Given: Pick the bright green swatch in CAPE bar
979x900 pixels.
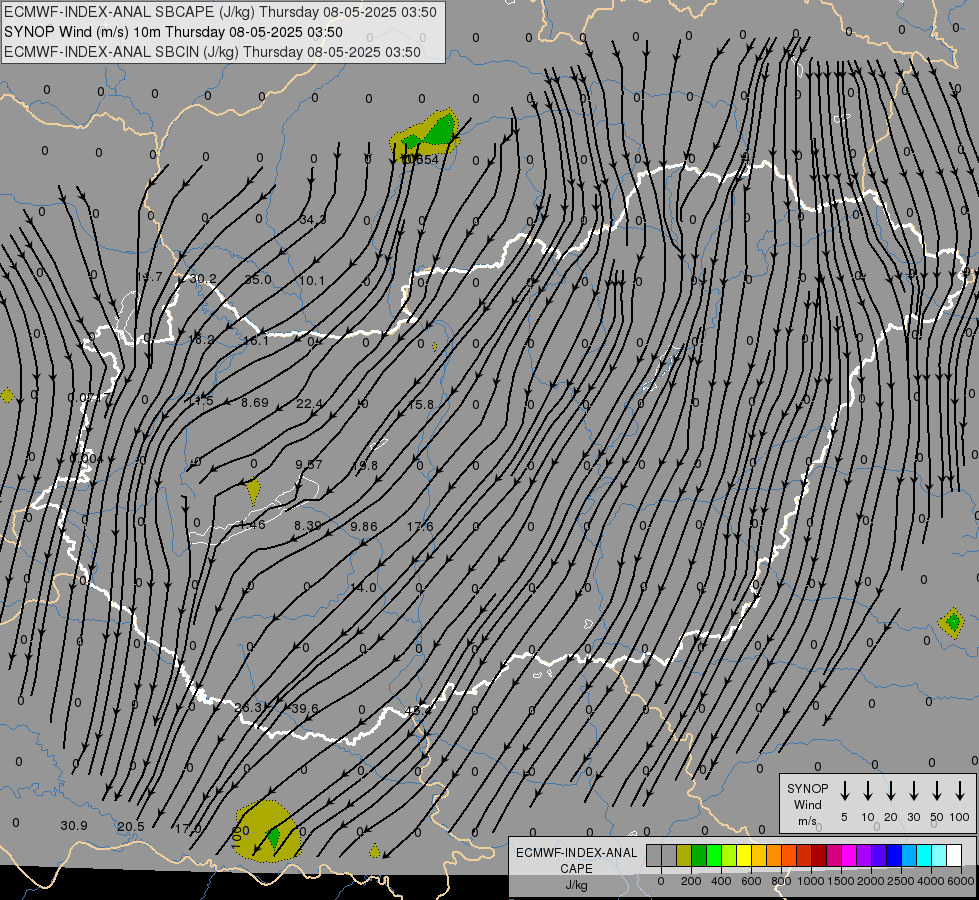Looking at the screenshot, I should click(714, 855).
